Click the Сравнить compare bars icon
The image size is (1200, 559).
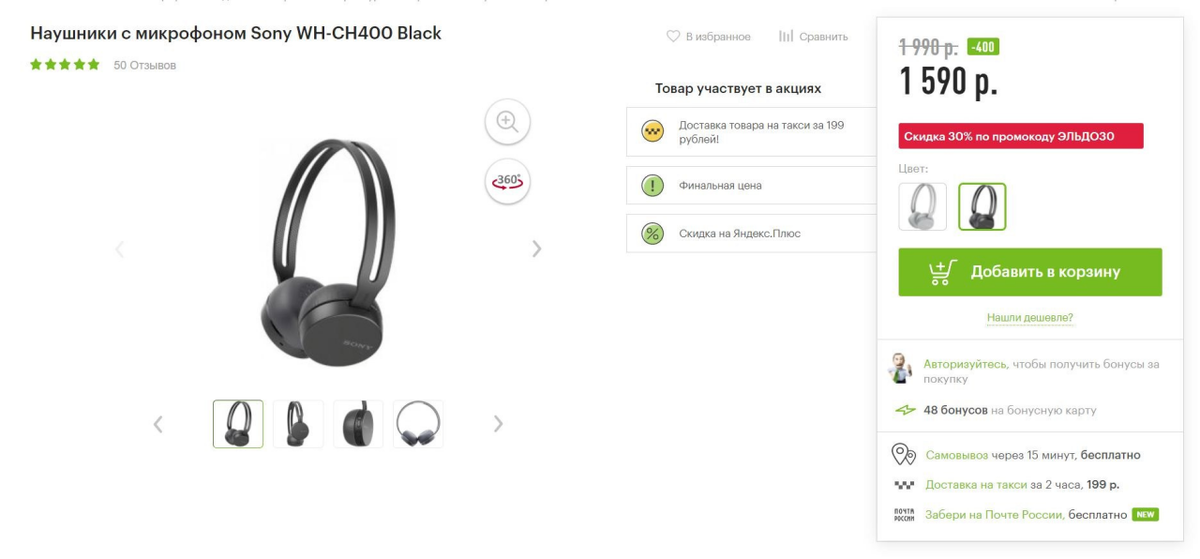pos(786,36)
